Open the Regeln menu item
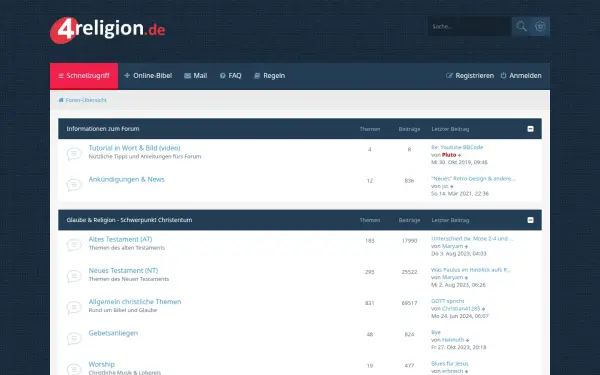Screen dimensions: 600x375 (270, 76)
